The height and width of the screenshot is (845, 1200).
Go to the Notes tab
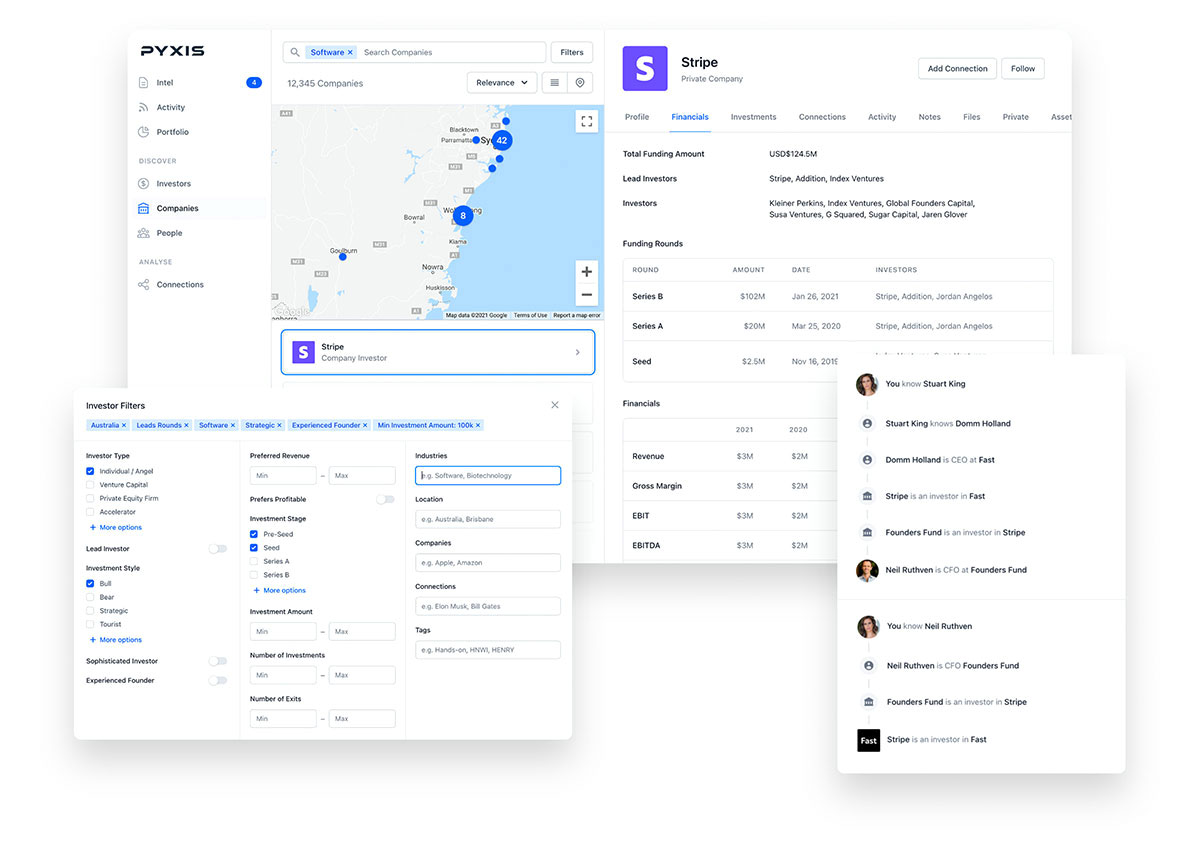click(x=930, y=117)
